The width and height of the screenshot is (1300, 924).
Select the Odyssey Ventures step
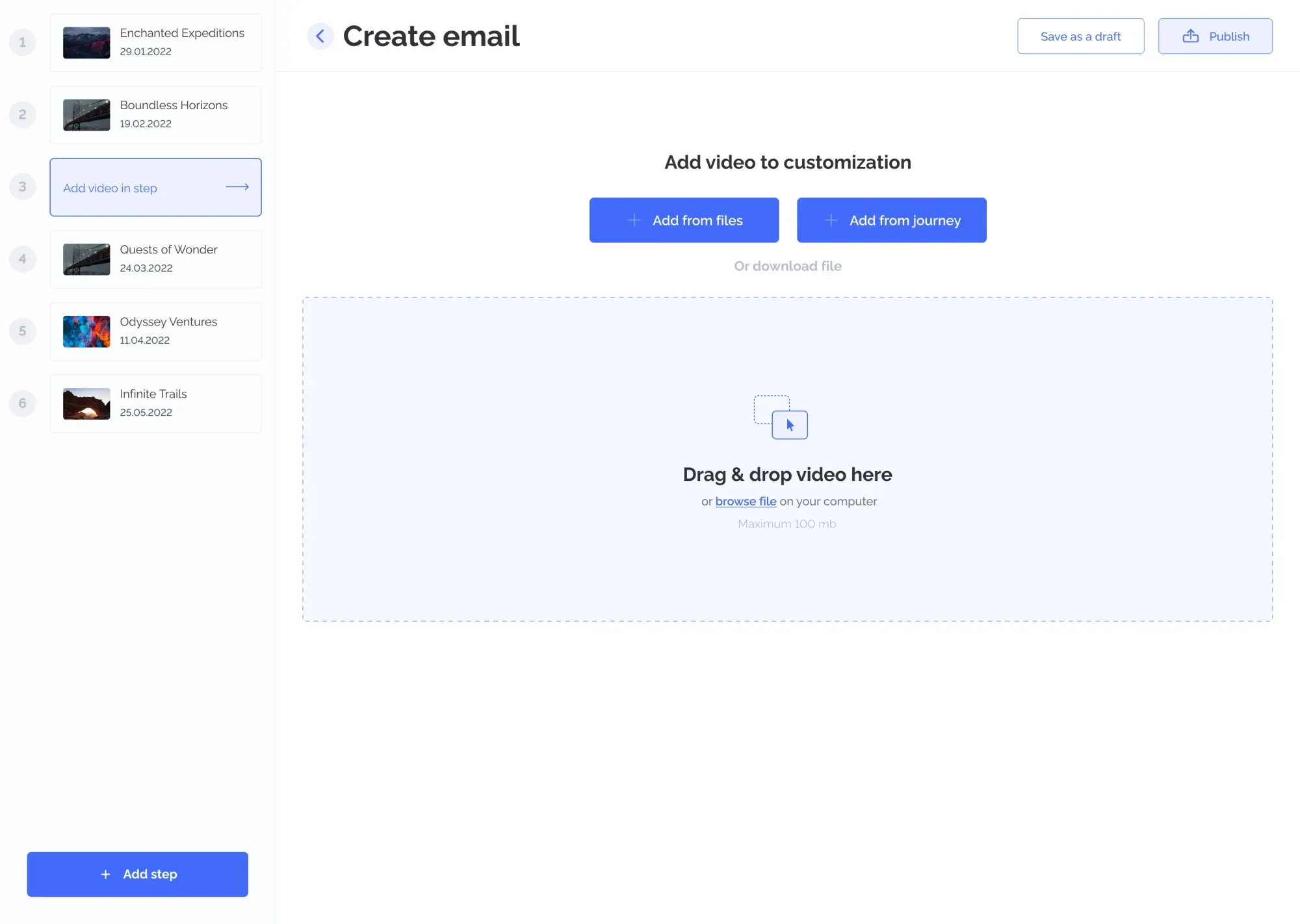pos(155,331)
